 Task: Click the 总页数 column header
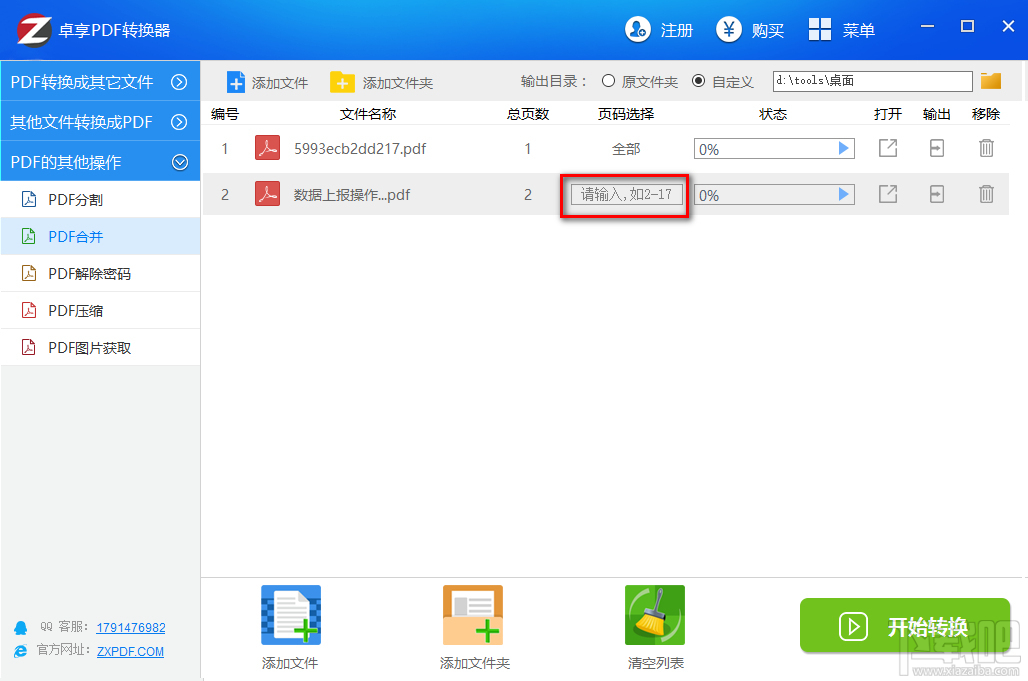[528, 114]
